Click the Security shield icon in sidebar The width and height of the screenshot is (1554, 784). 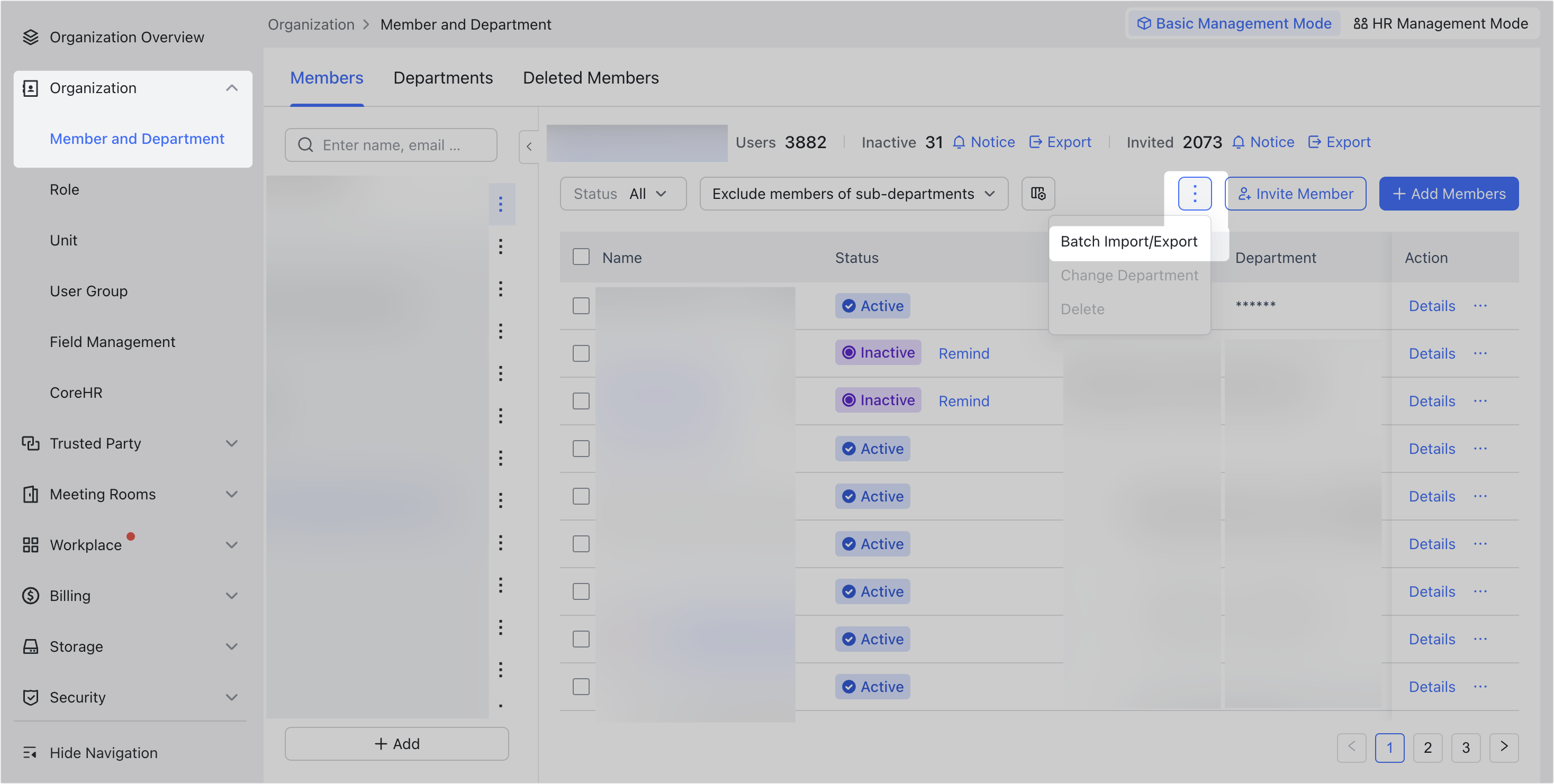pyautogui.click(x=31, y=697)
